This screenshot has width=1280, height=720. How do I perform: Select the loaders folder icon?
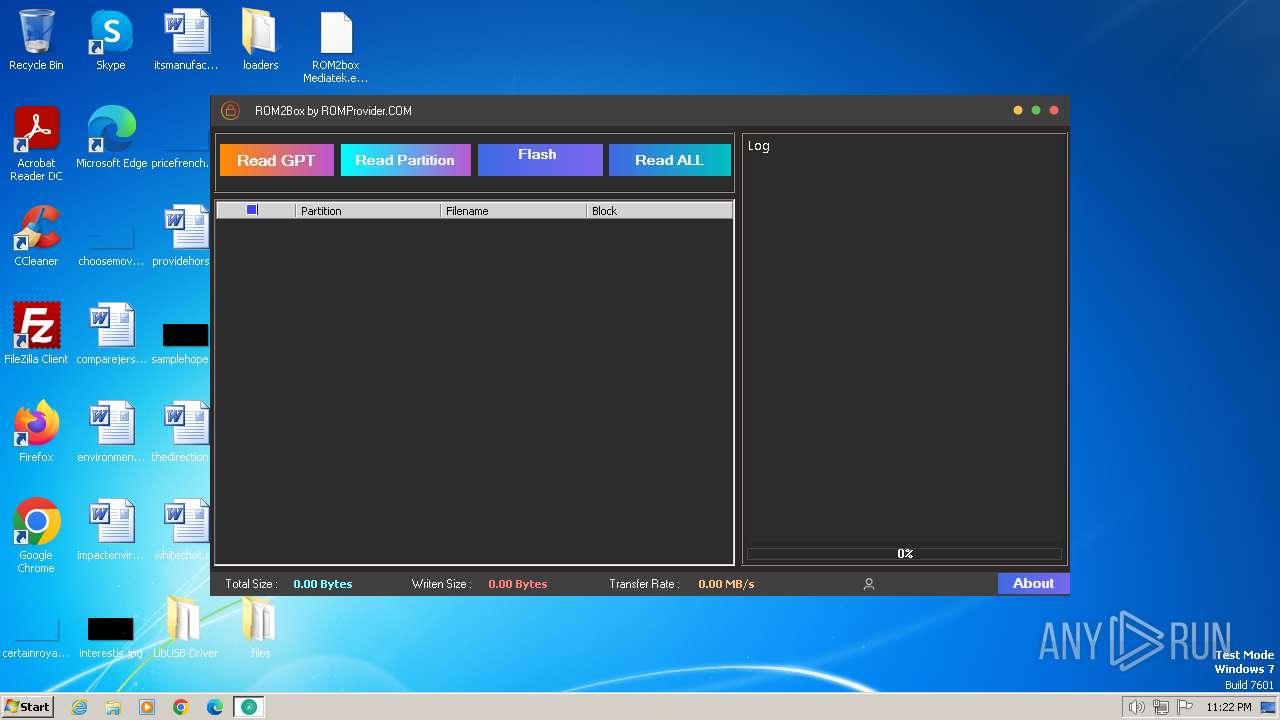click(x=260, y=40)
